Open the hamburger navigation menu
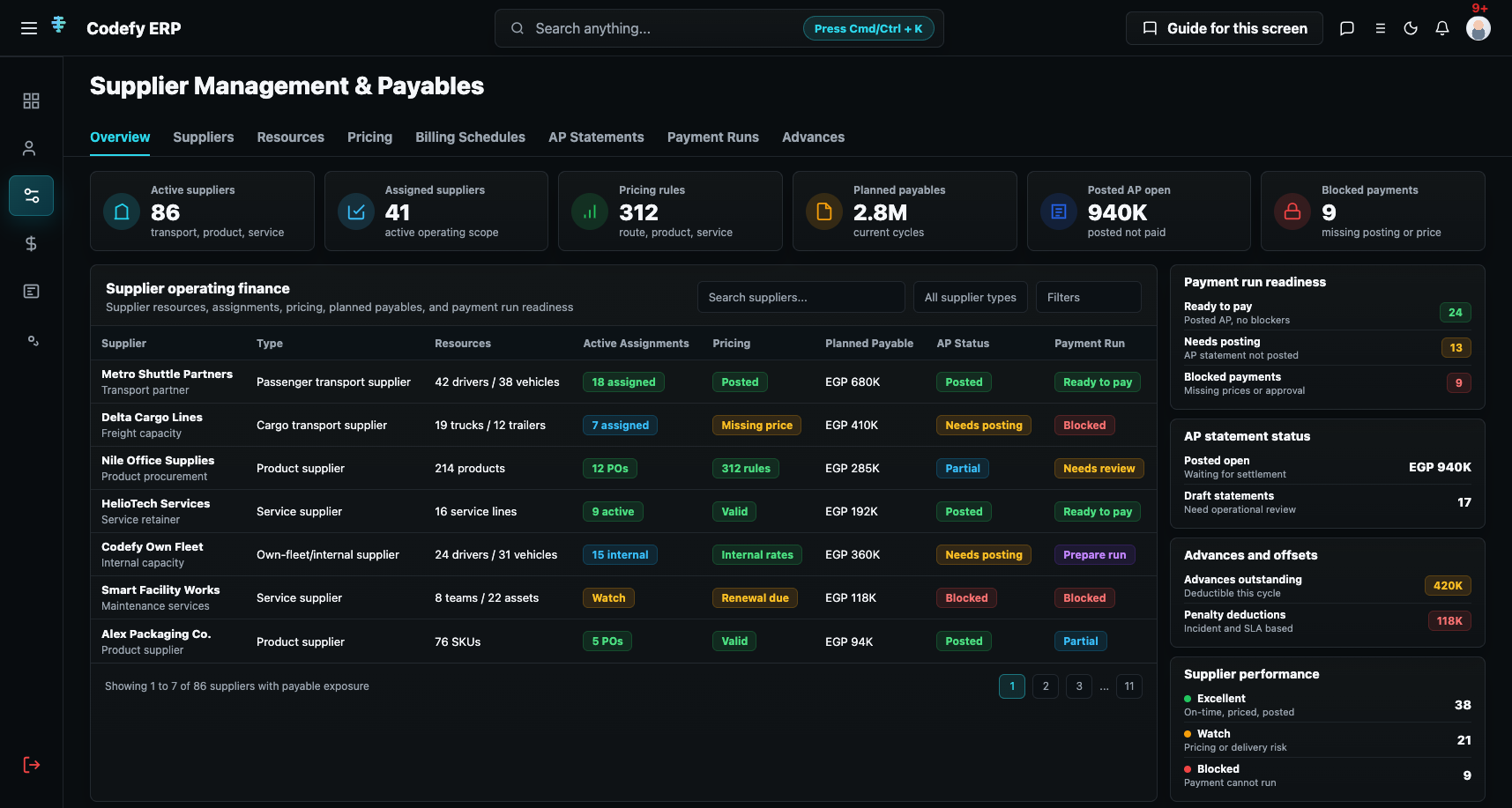 point(29,28)
